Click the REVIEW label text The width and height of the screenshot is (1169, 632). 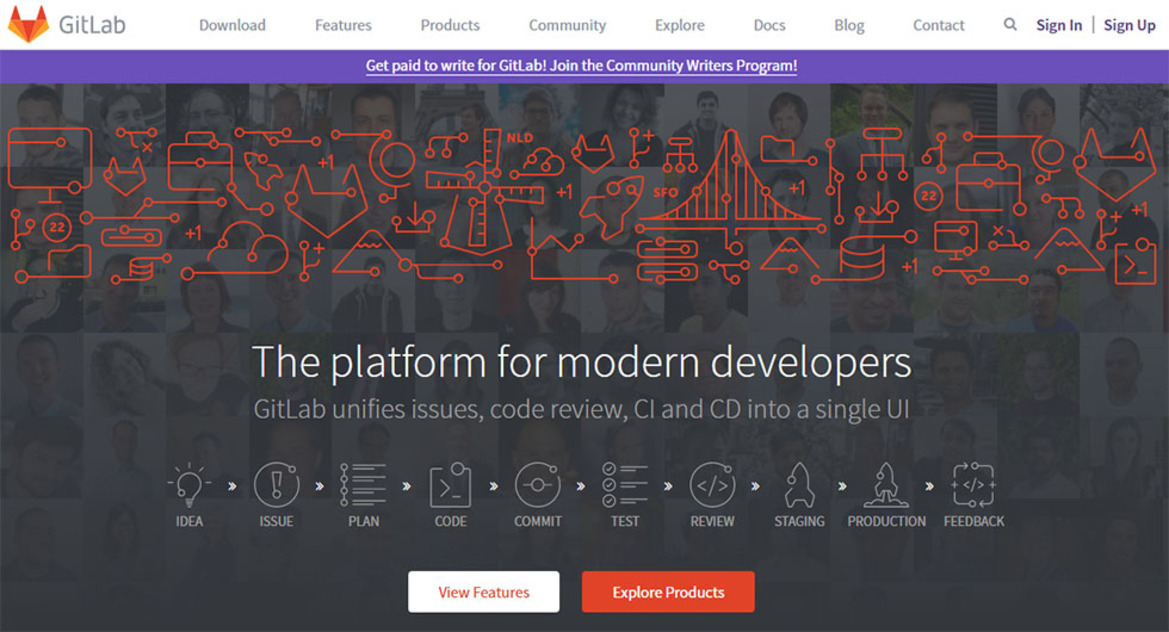coord(712,522)
